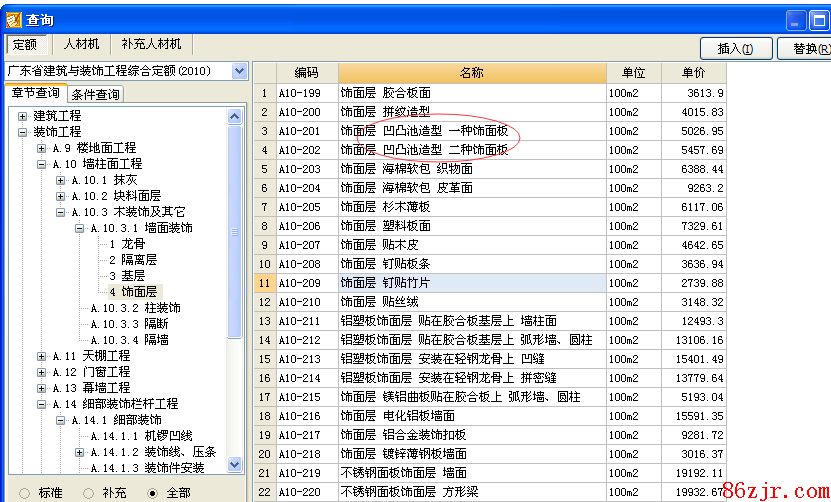
Task: Click the 编码 column header
Action: 306,73
